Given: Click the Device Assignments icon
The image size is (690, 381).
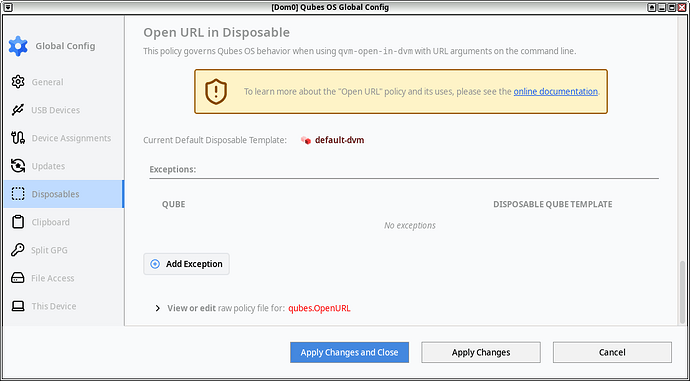Looking at the screenshot, I should [x=18, y=138].
